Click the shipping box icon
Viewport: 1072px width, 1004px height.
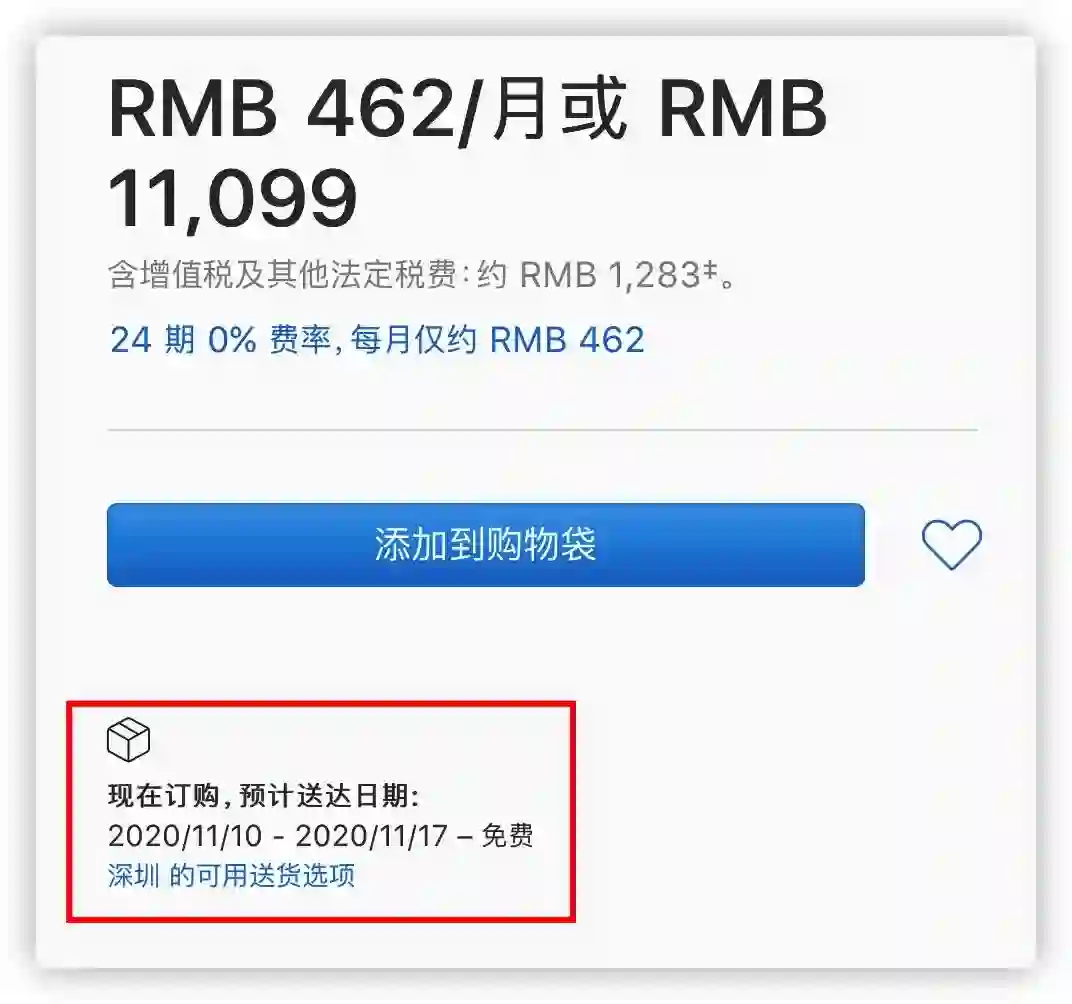[129, 740]
